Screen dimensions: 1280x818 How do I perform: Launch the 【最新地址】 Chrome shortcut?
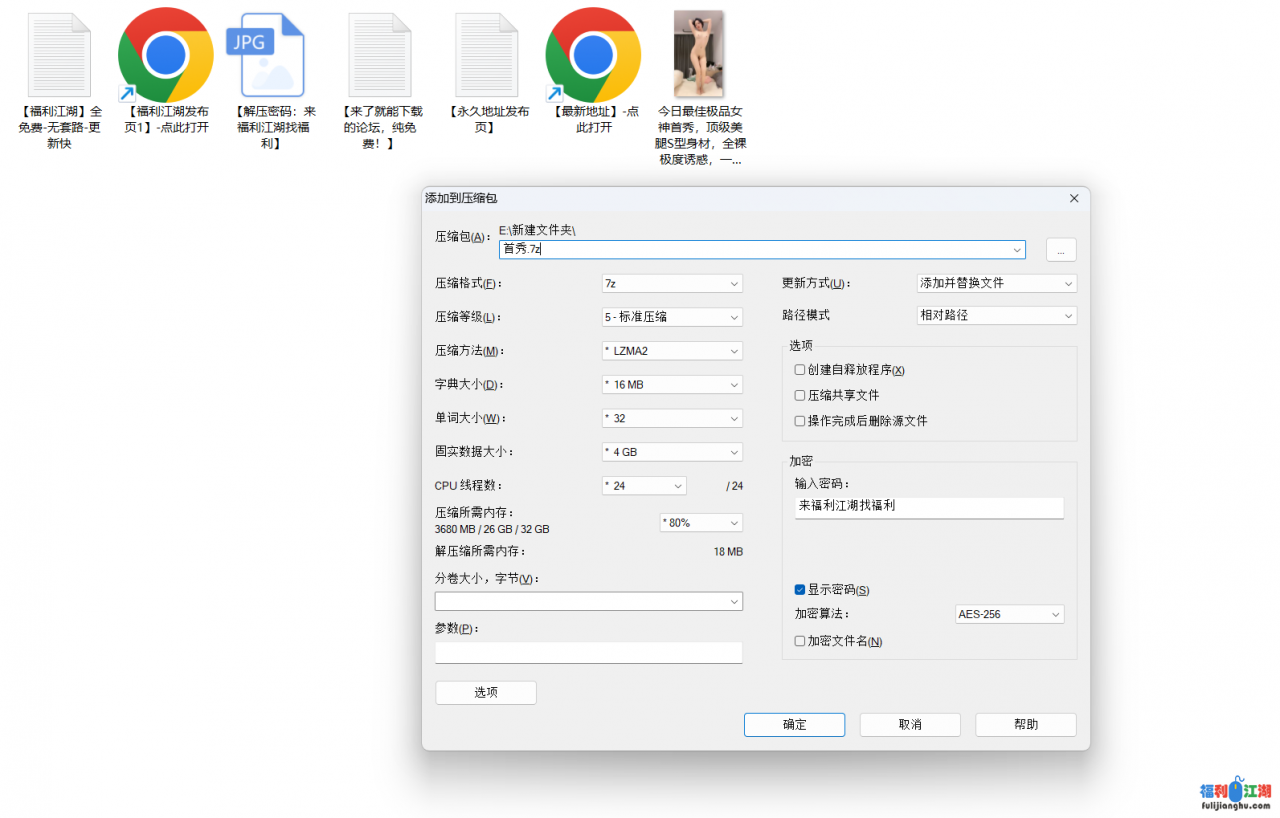point(593,55)
